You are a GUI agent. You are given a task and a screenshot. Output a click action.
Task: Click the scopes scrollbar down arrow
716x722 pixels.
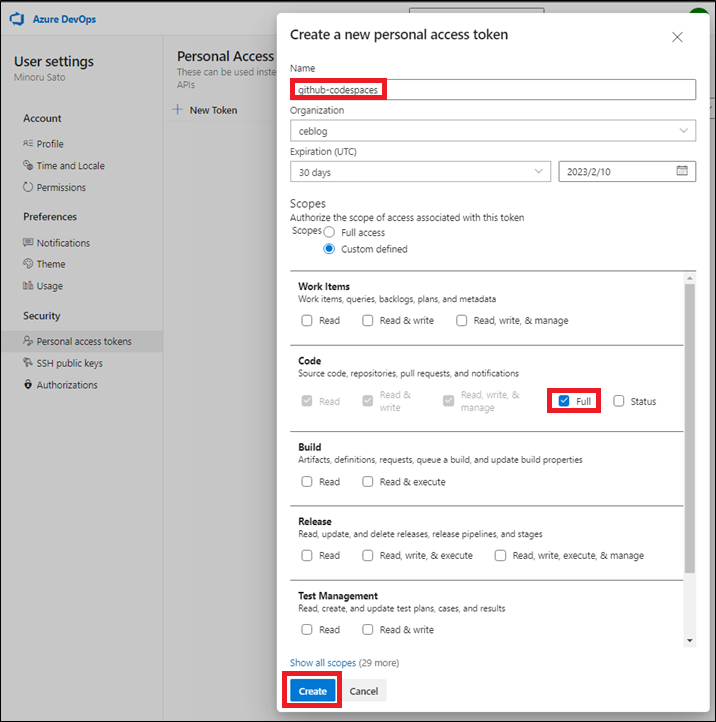[689, 640]
